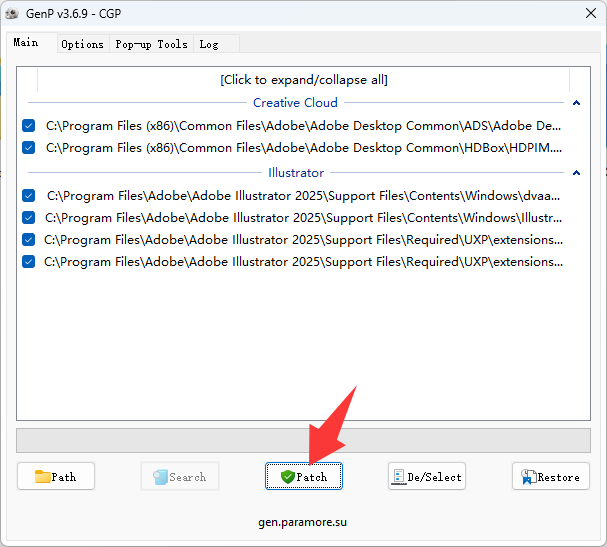Toggle checkbox for Windows\Illustr... file
The width and height of the screenshot is (607, 547).
[x=28, y=218]
